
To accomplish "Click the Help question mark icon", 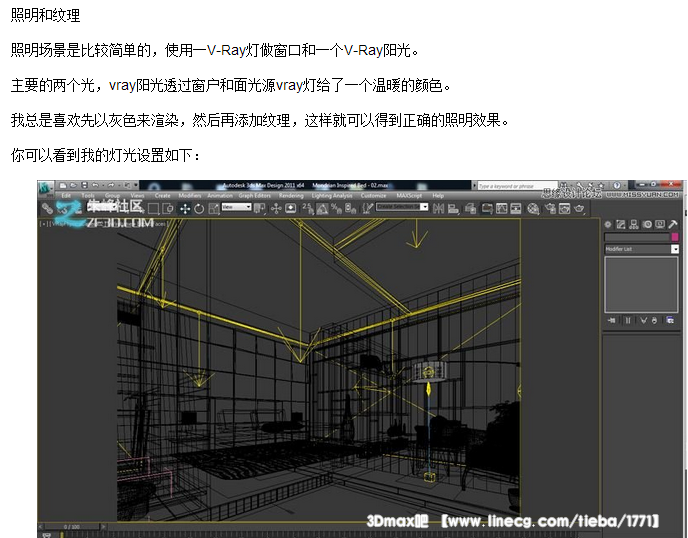I will pyautogui.click(x=617, y=186).
